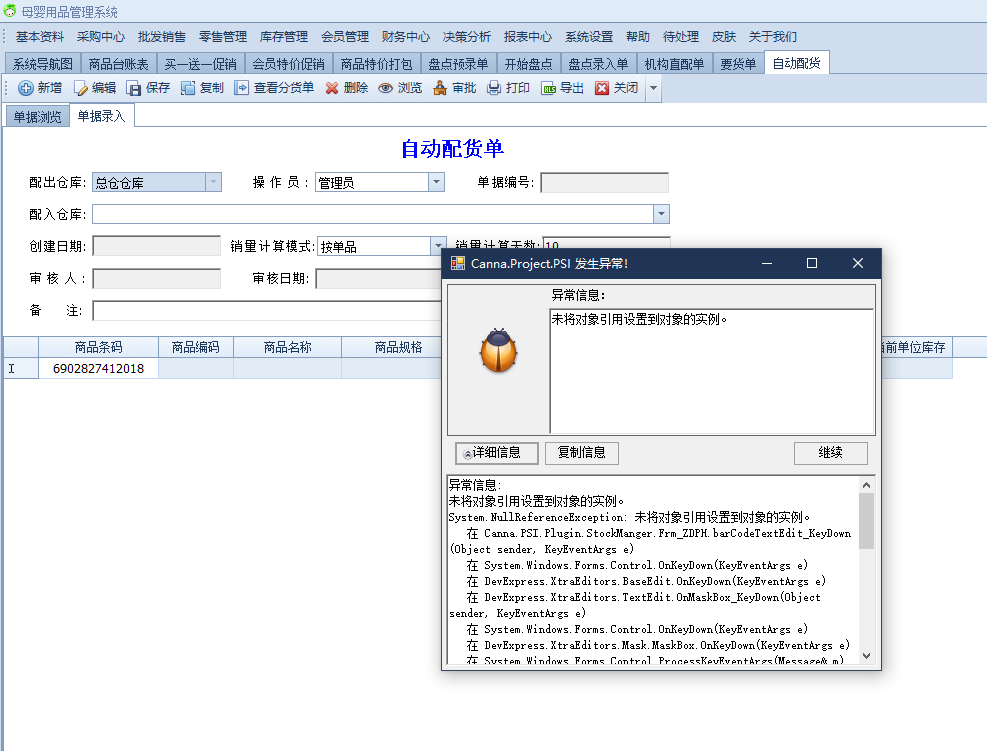Image resolution: width=987 pixels, height=751 pixels.
Task: Click the 导出 (export) icon
Action: pyautogui.click(x=548, y=88)
